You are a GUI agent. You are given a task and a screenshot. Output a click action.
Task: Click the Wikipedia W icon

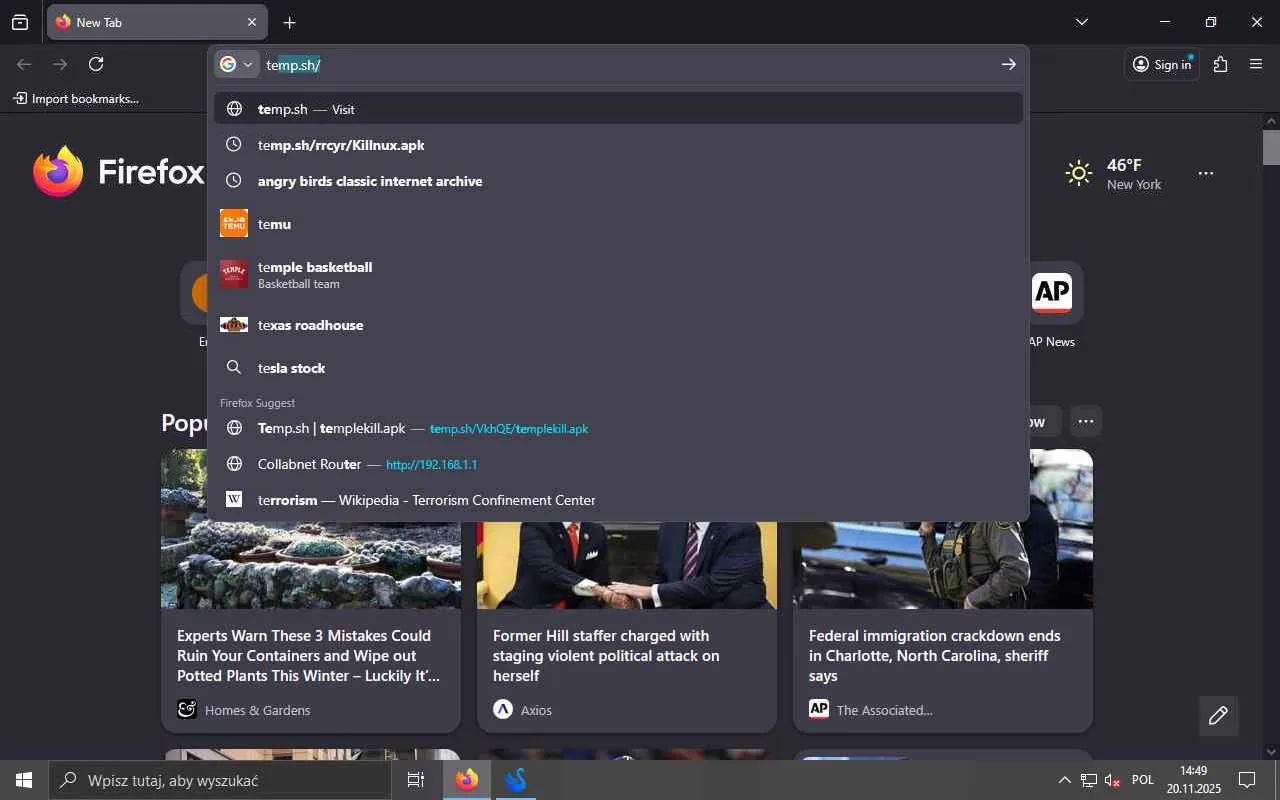pos(234,499)
